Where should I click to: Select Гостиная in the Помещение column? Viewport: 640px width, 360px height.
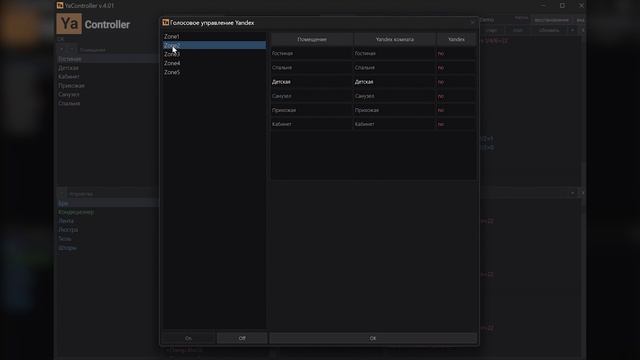point(312,53)
